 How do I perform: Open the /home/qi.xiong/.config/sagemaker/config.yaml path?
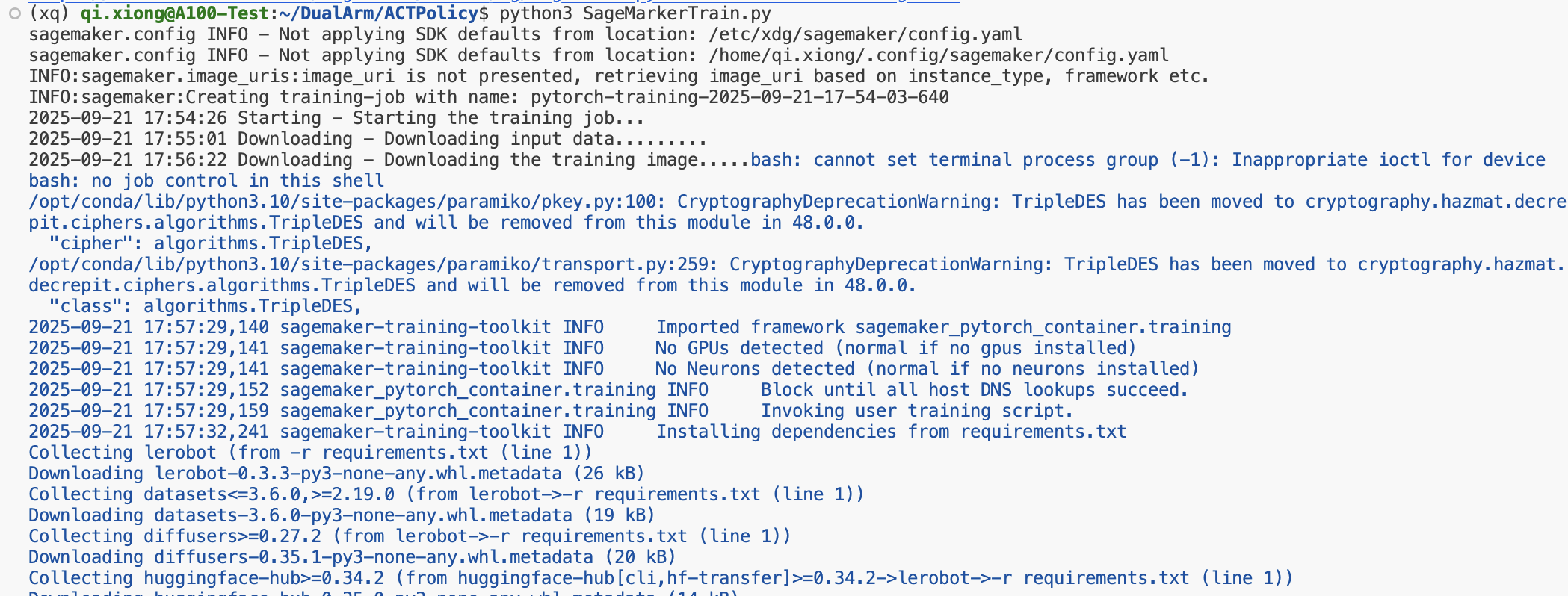(x=938, y=55)
